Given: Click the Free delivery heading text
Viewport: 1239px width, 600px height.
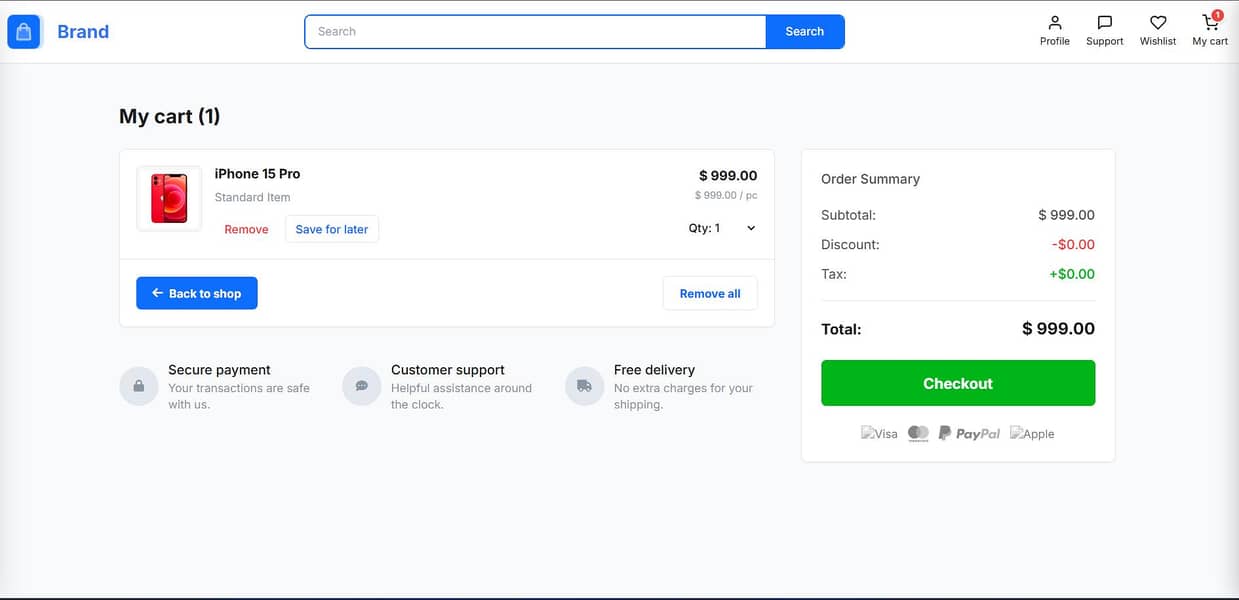Looking at the screenshot, I should point(654,370).
